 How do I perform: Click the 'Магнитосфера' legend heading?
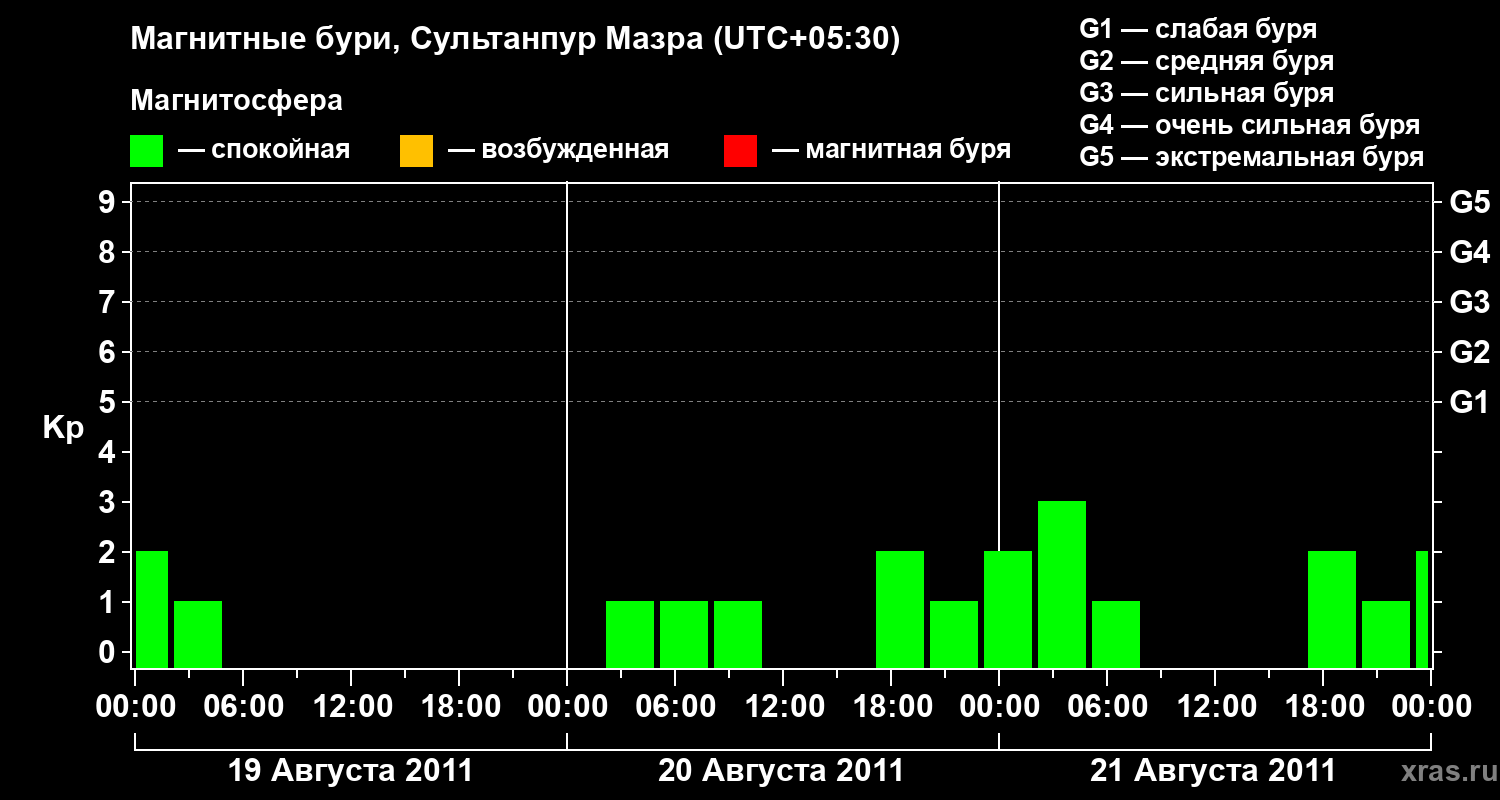pos(237,101)
